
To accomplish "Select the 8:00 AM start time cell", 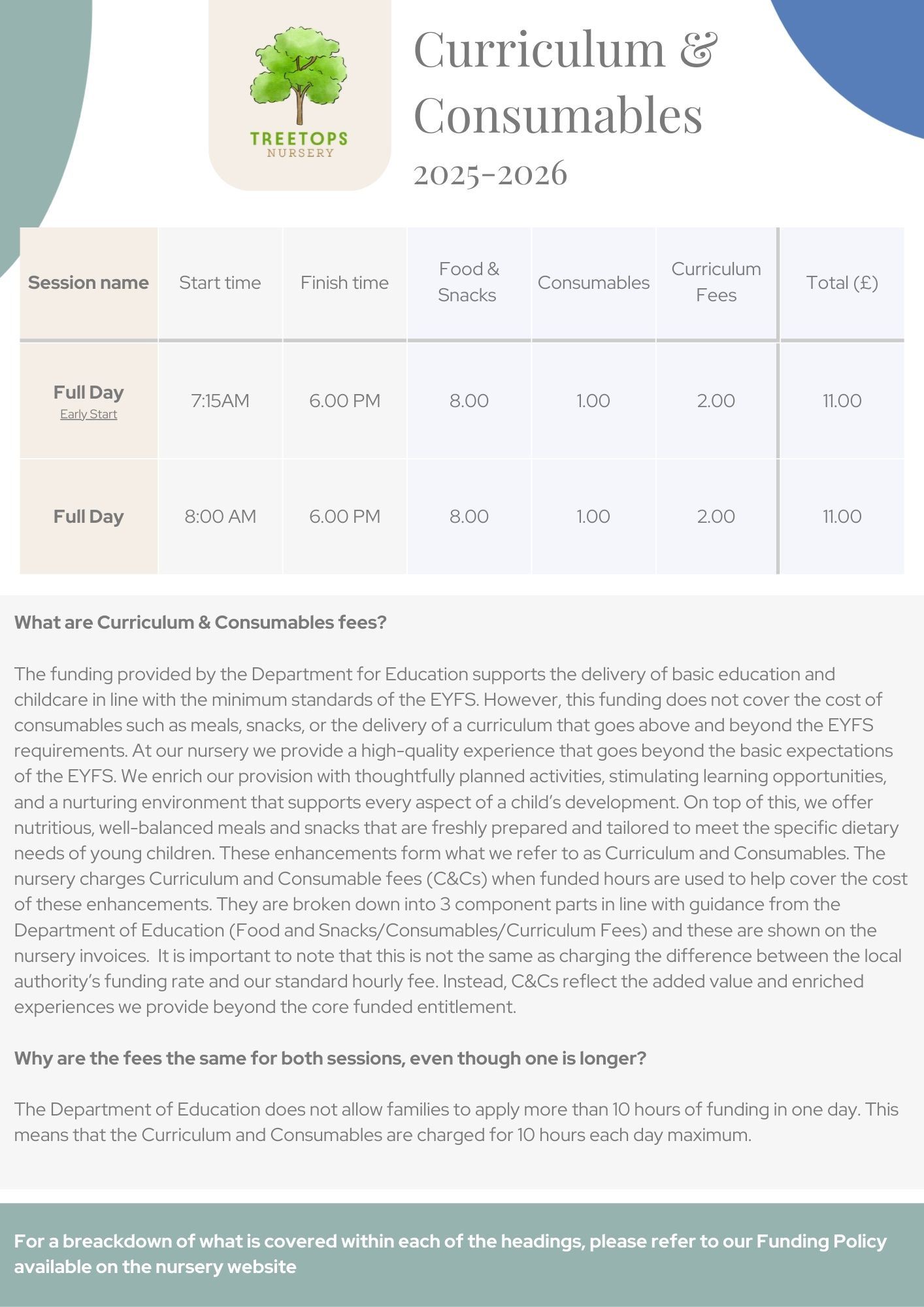I will pyautogui.click(x=220, y=516).
